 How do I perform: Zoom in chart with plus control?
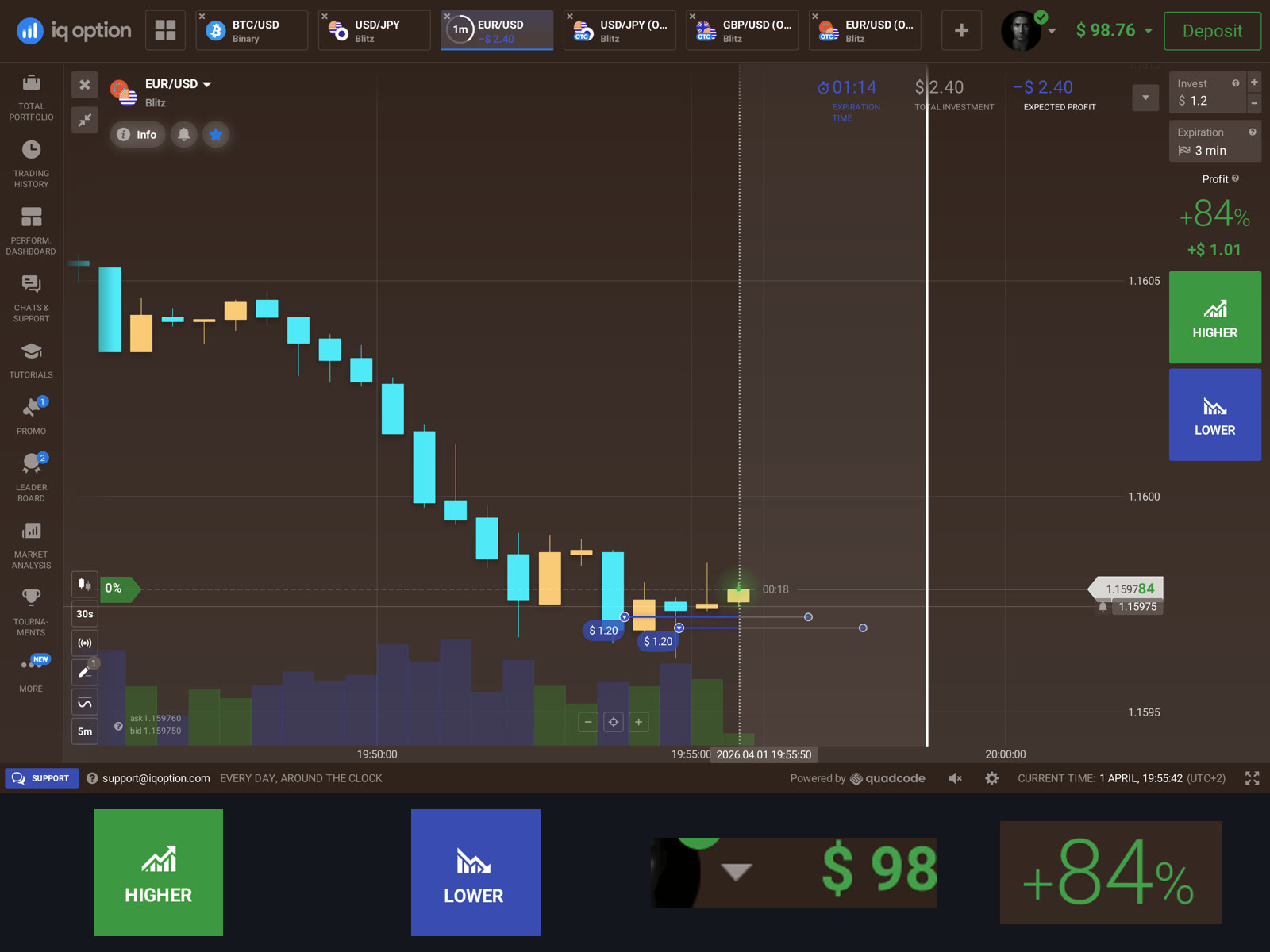tap(638, 722)
